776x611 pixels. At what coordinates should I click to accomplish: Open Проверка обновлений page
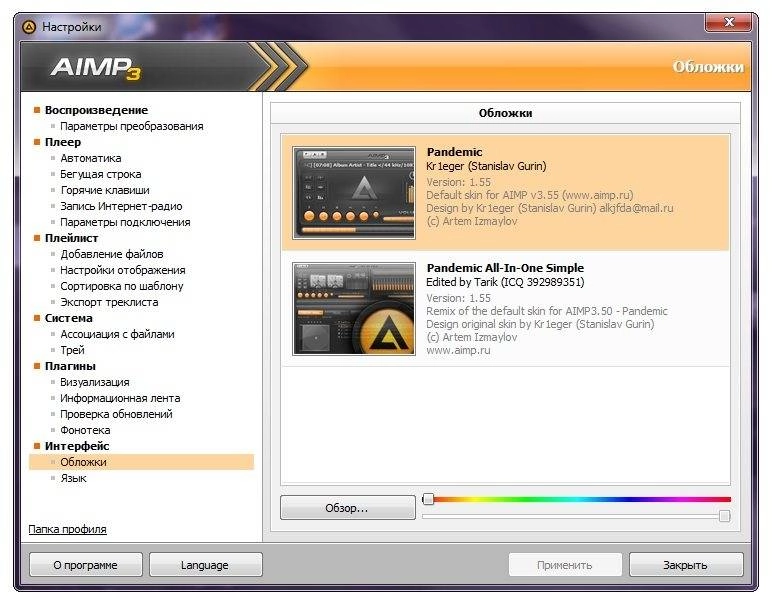click(116, 414)
